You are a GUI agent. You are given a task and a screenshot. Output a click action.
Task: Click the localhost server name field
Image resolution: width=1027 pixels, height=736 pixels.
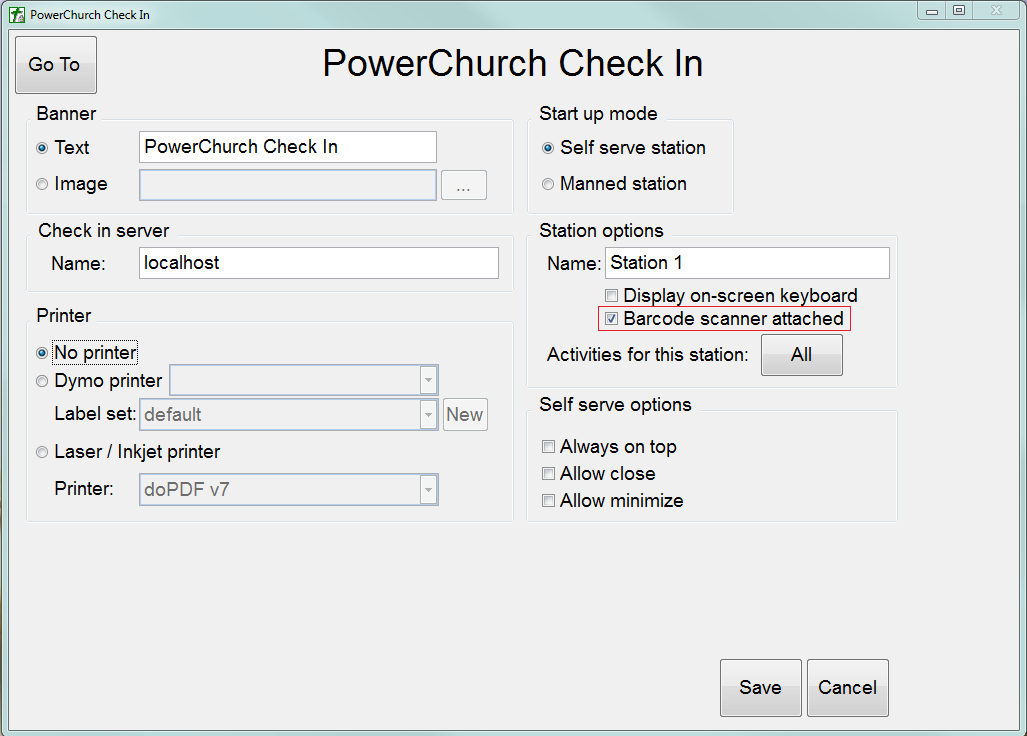click(x=318, y=263)
